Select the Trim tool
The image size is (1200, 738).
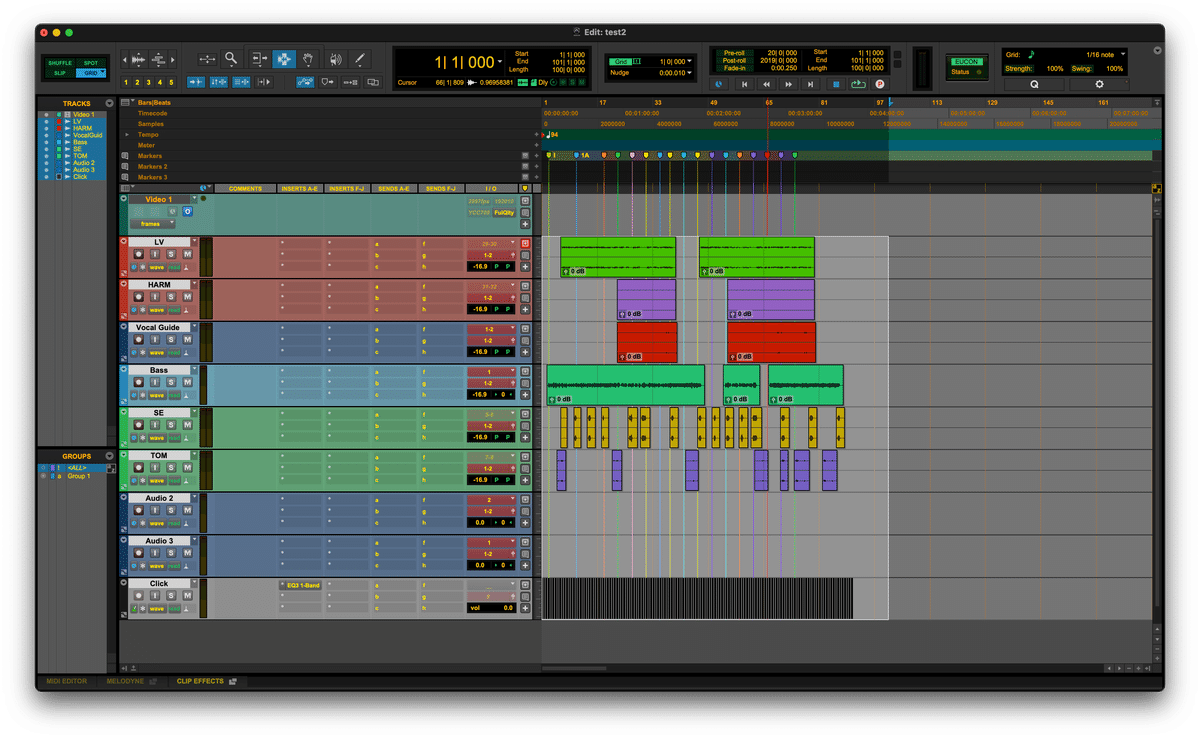(259, 59)
